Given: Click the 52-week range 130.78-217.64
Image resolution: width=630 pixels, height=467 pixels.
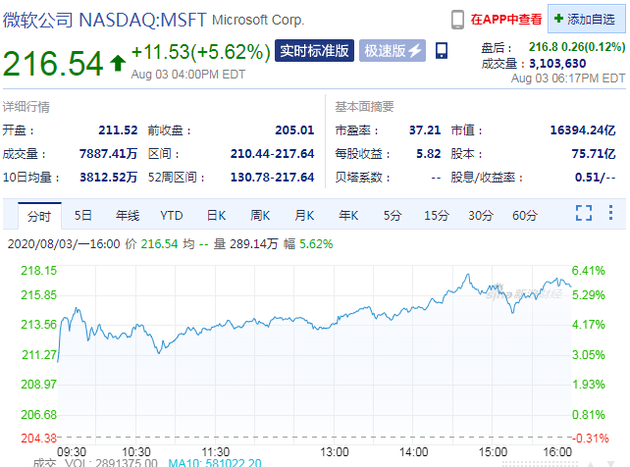Looking at the screenshot, I should [272, 177].
